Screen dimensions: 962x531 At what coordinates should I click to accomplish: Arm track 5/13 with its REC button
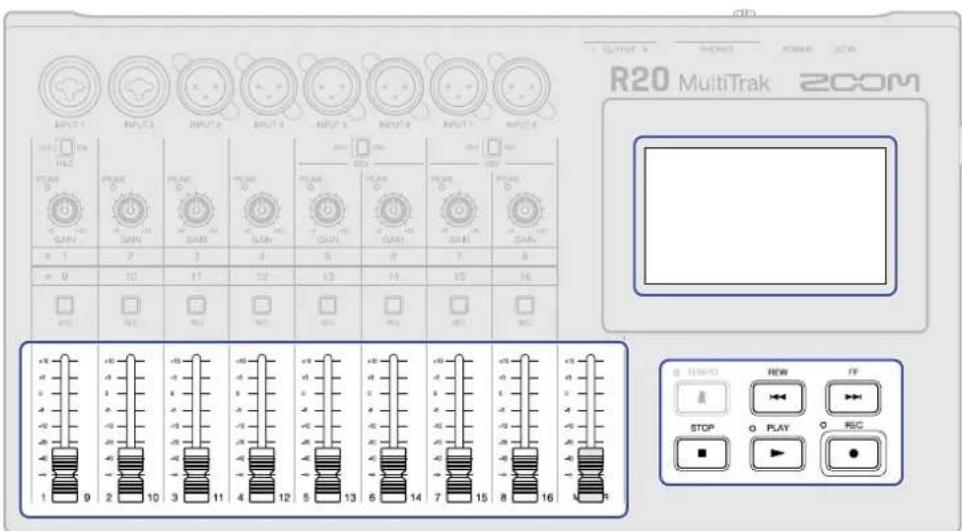(x=327, y=305)
